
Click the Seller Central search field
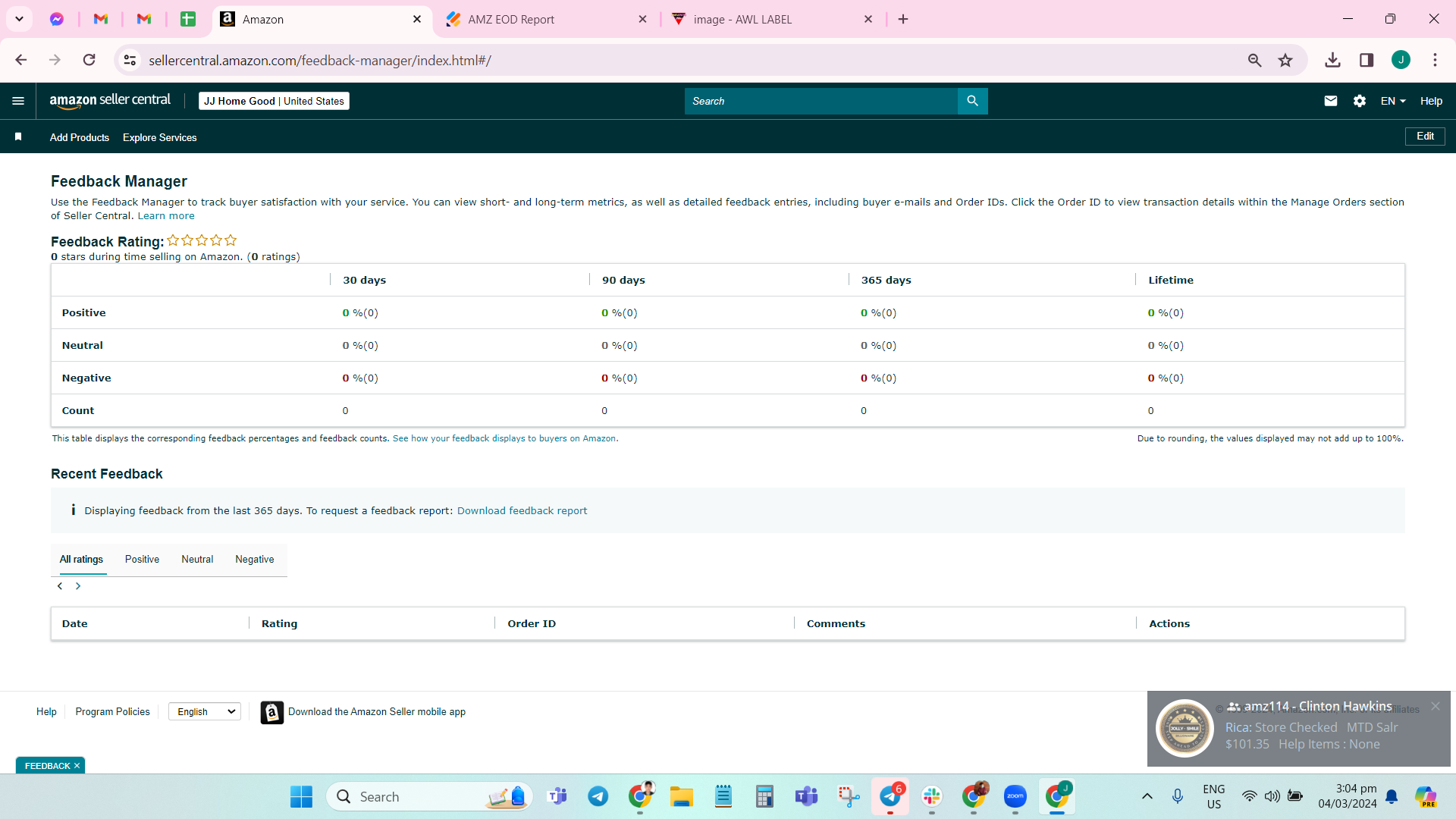point(821,101)
